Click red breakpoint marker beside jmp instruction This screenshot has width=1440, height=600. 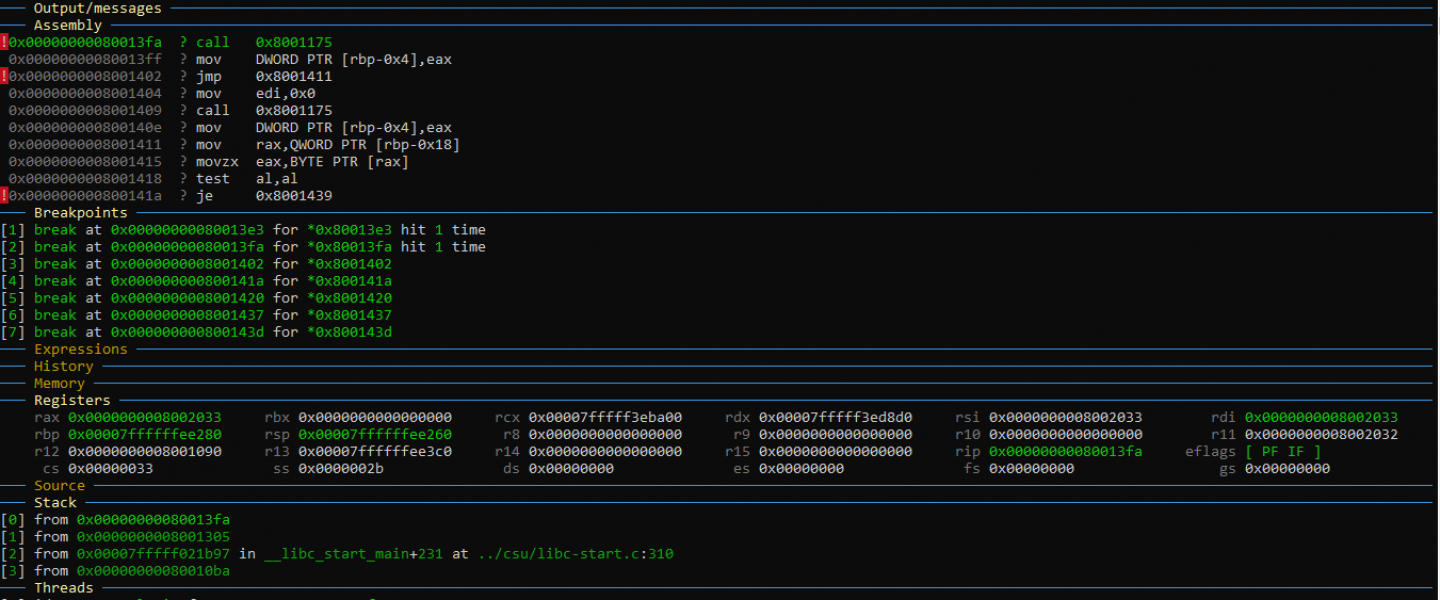(x=4, y=76)
